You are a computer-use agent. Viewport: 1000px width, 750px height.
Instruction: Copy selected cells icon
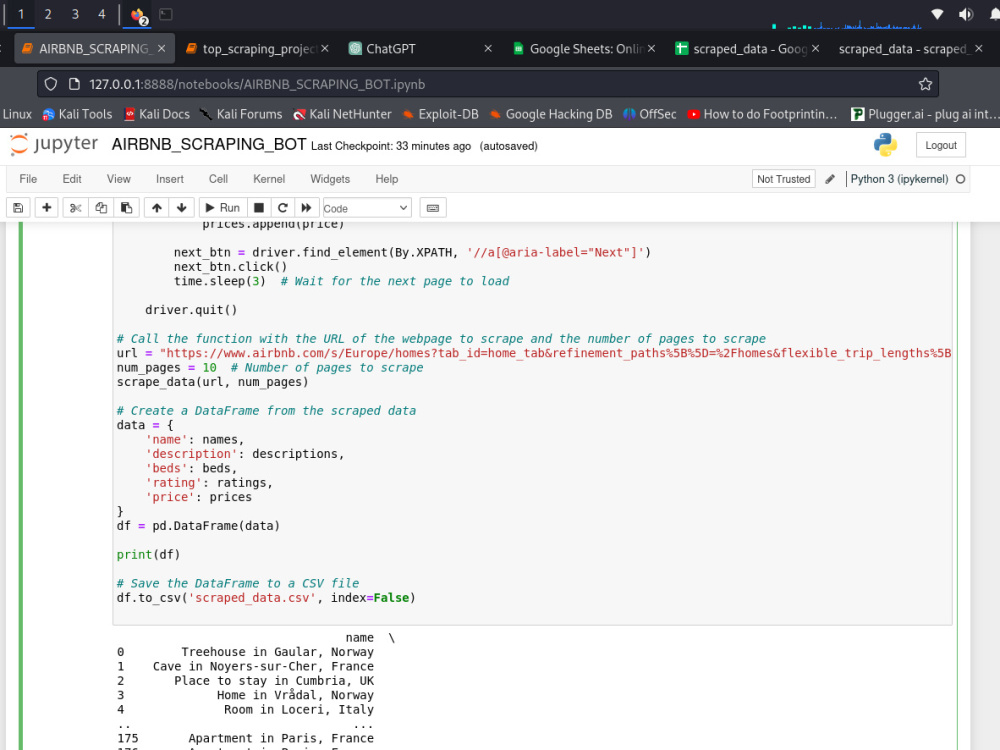[101, 208]
